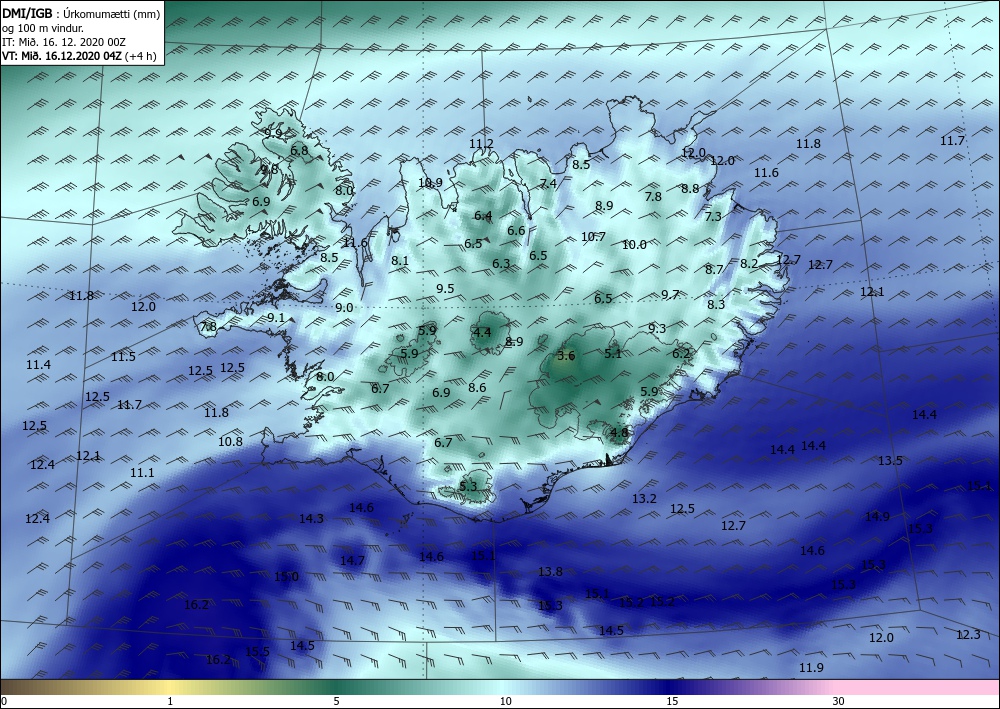Click the map value 9.1
The width and height of the screenshot is (1000, 709).
(x=276, y=317)
